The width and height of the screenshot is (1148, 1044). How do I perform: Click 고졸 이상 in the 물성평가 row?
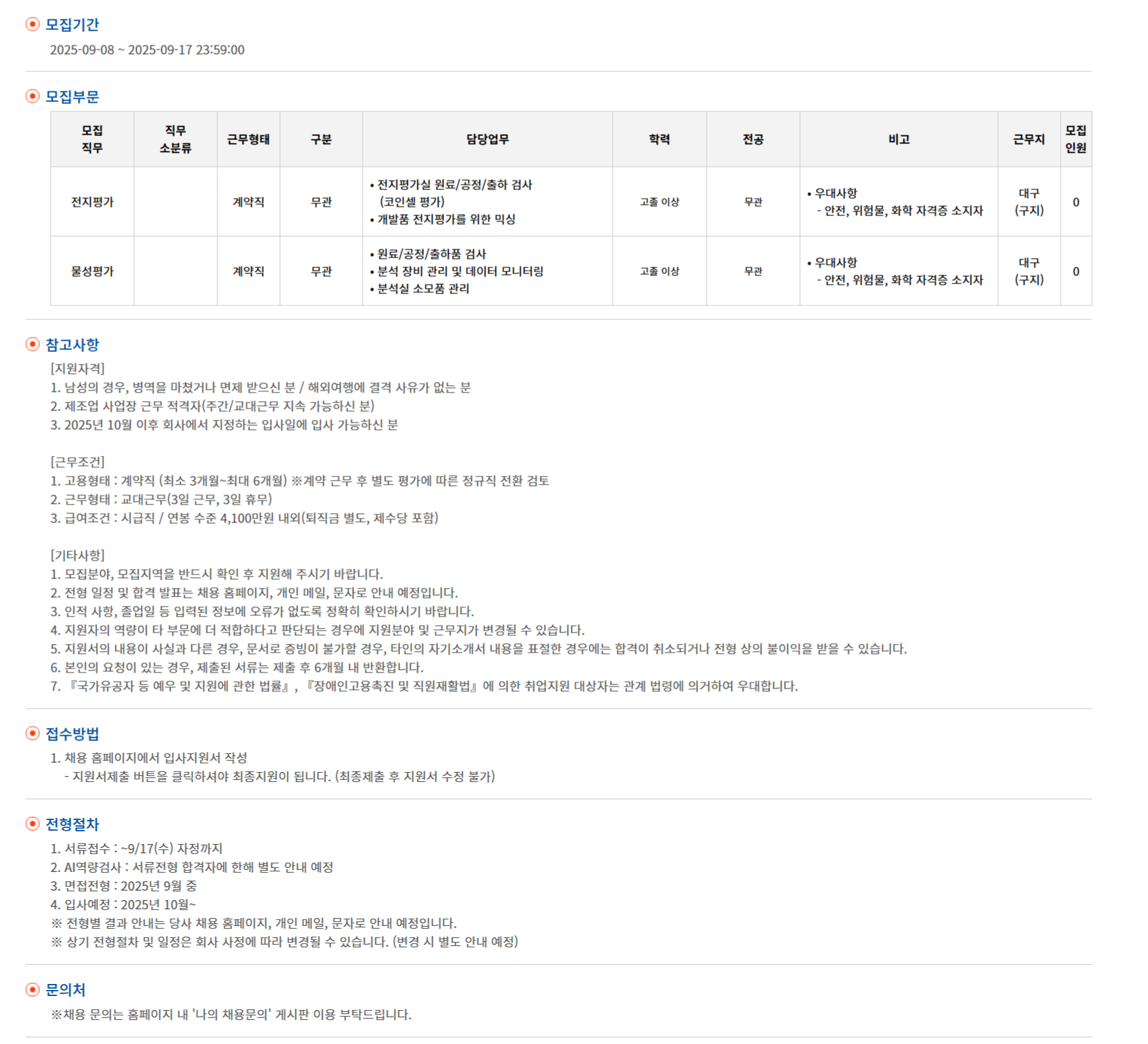[x=659, y=271]
